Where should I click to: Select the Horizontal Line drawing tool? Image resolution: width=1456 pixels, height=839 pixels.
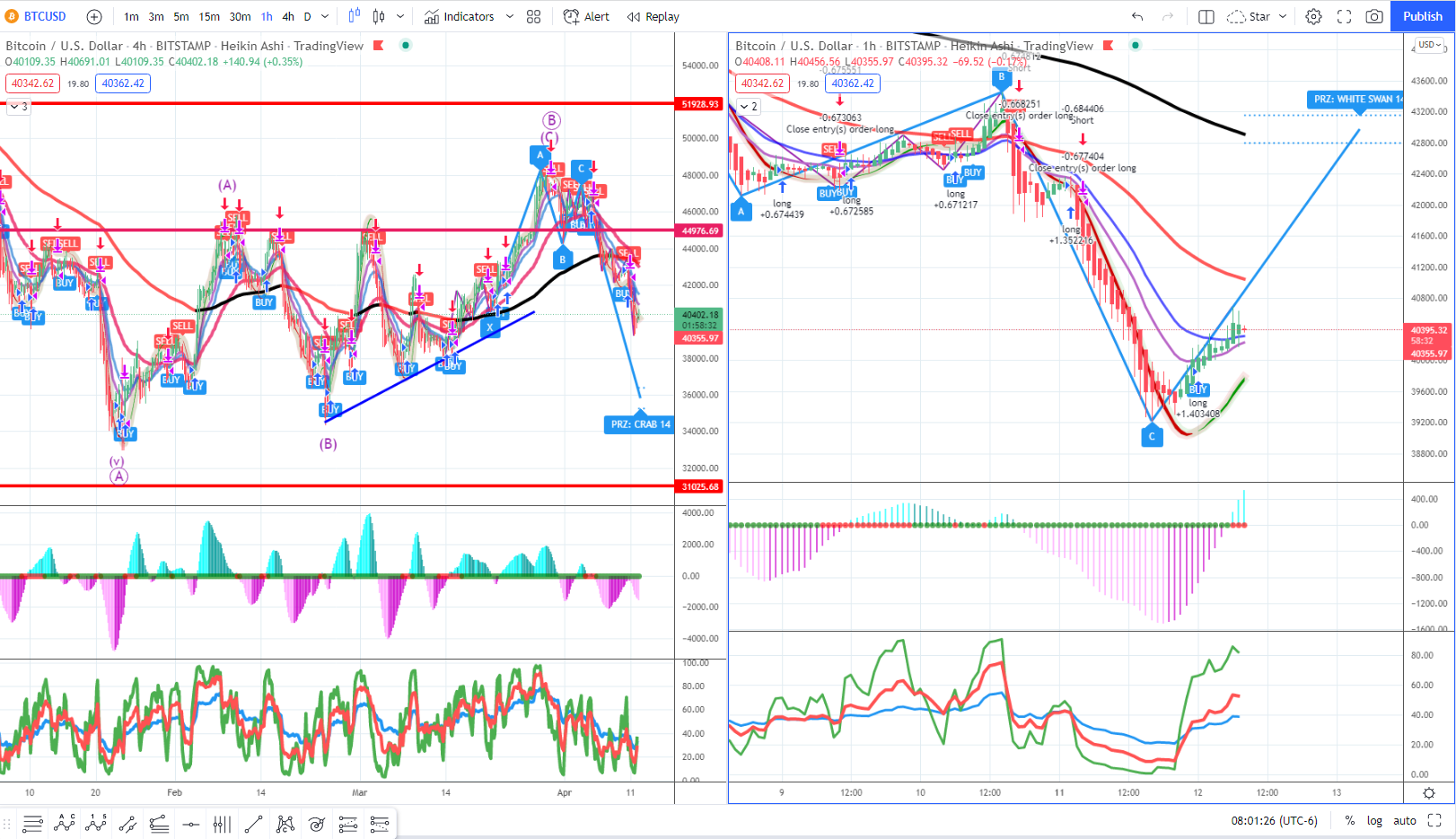point(190,823)
